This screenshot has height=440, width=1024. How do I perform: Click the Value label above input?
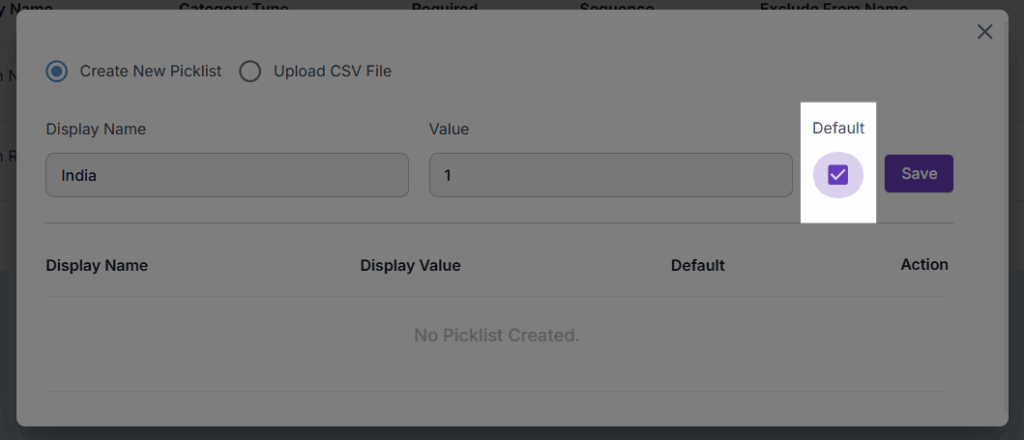point(449,128)
